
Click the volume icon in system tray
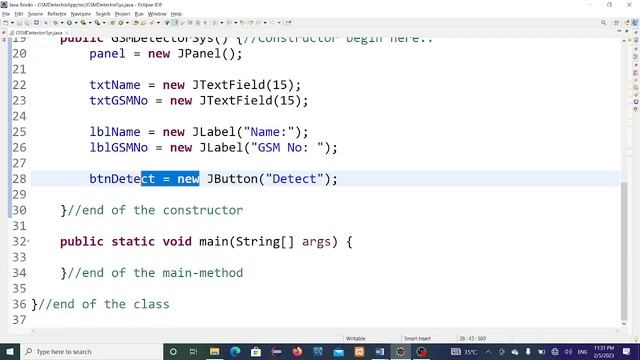[x=568, y=351]
